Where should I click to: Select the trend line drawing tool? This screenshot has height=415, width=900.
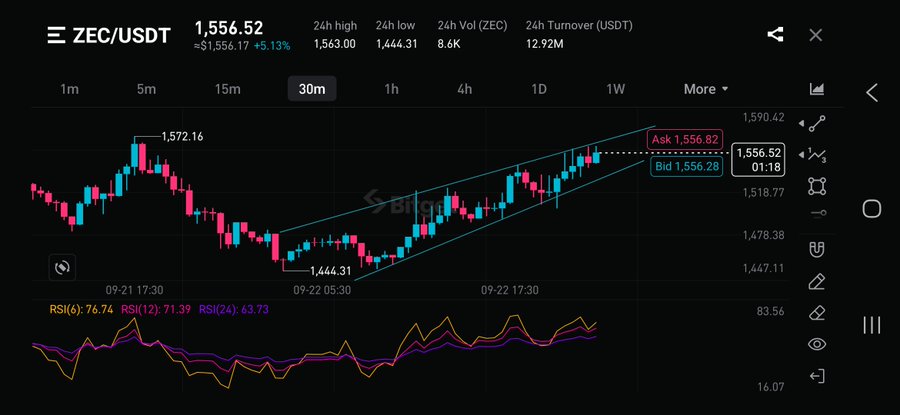point(817,123)
